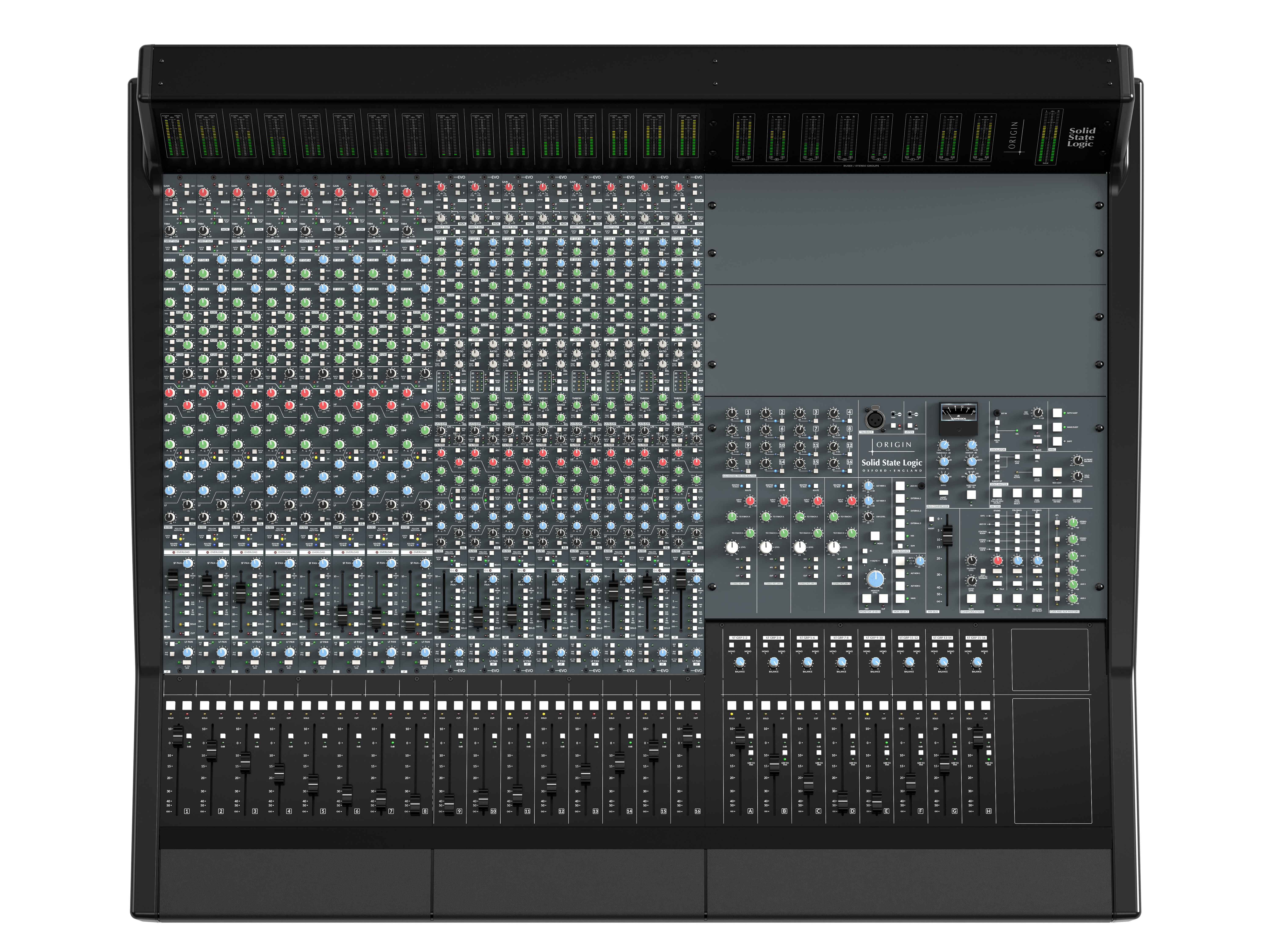Click the bus compressor Ratio knob
Viewport: 1270px width, 952px height.
(944, 479)
